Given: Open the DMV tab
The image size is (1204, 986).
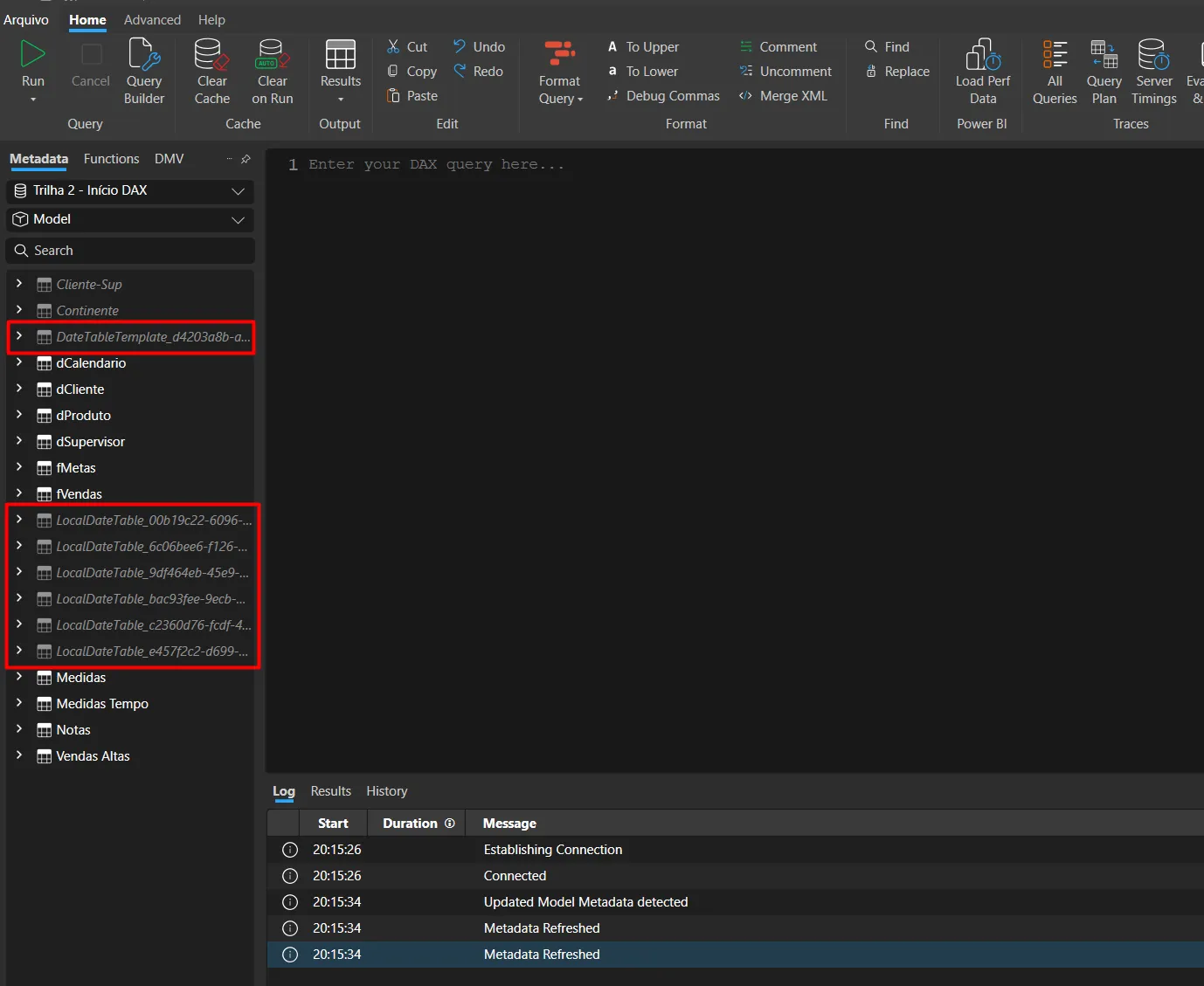Looking at the screenshot, I should pyautogui.click(x=169, y=159).
